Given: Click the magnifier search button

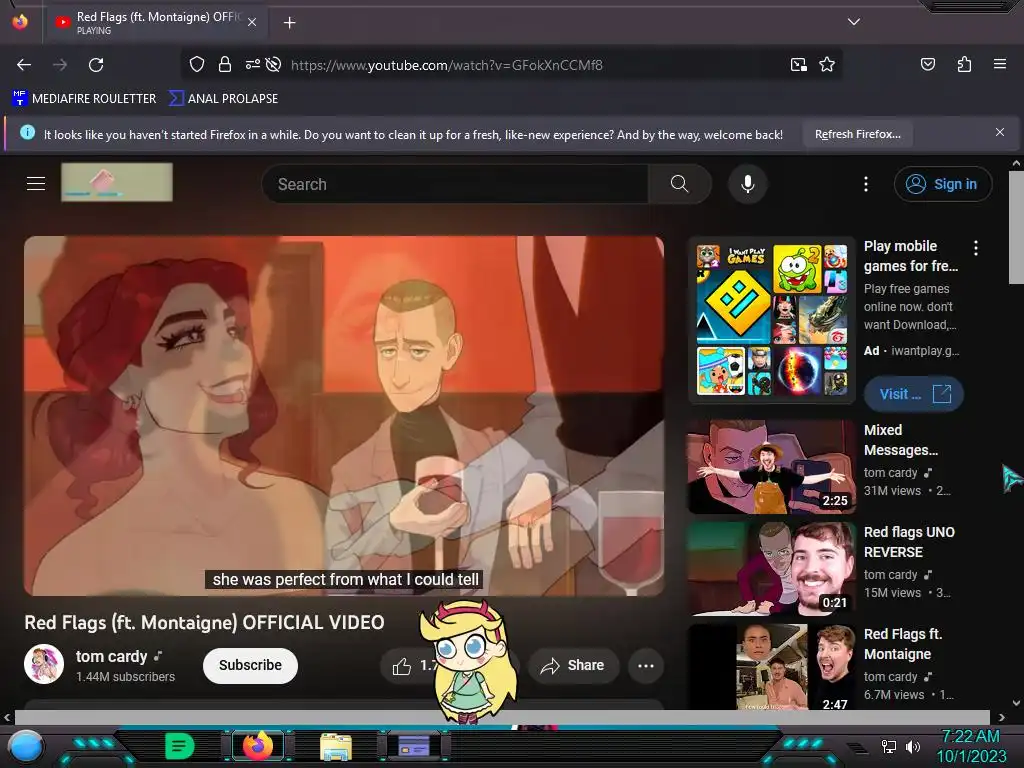Looking at the screenshot, I should (x=679, y=184).
